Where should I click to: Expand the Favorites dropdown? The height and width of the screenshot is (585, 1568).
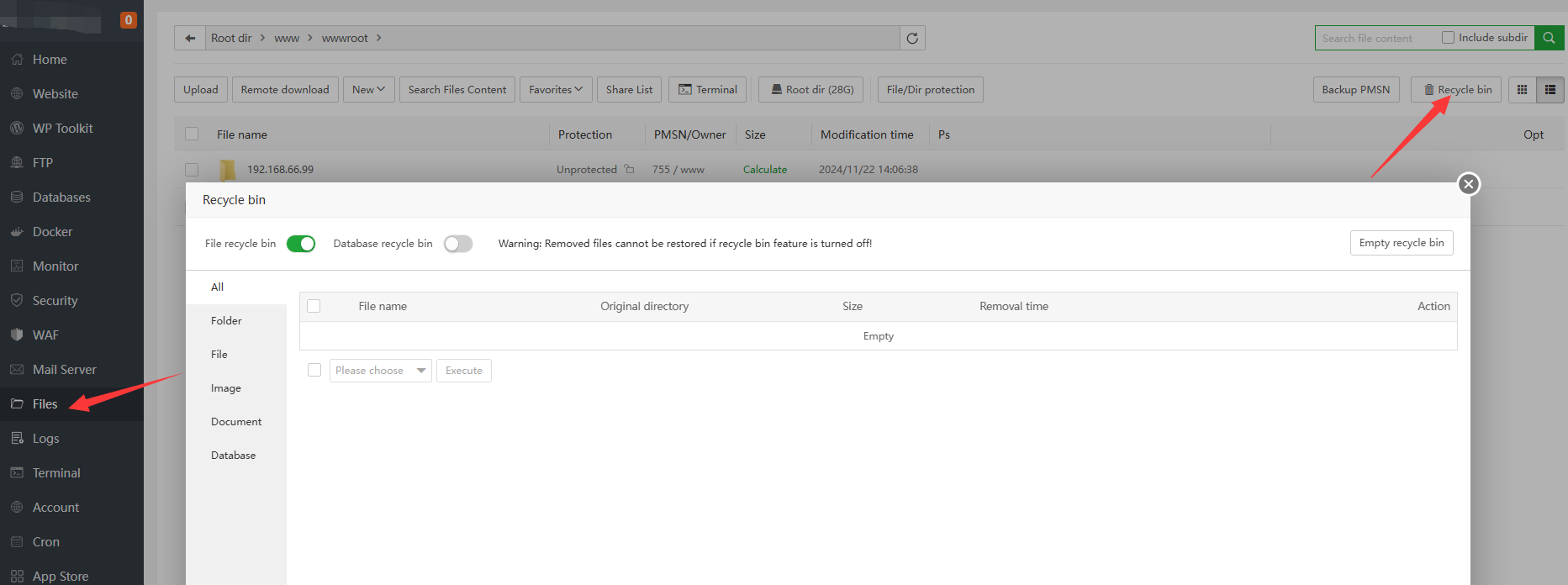tap(556, 90)
